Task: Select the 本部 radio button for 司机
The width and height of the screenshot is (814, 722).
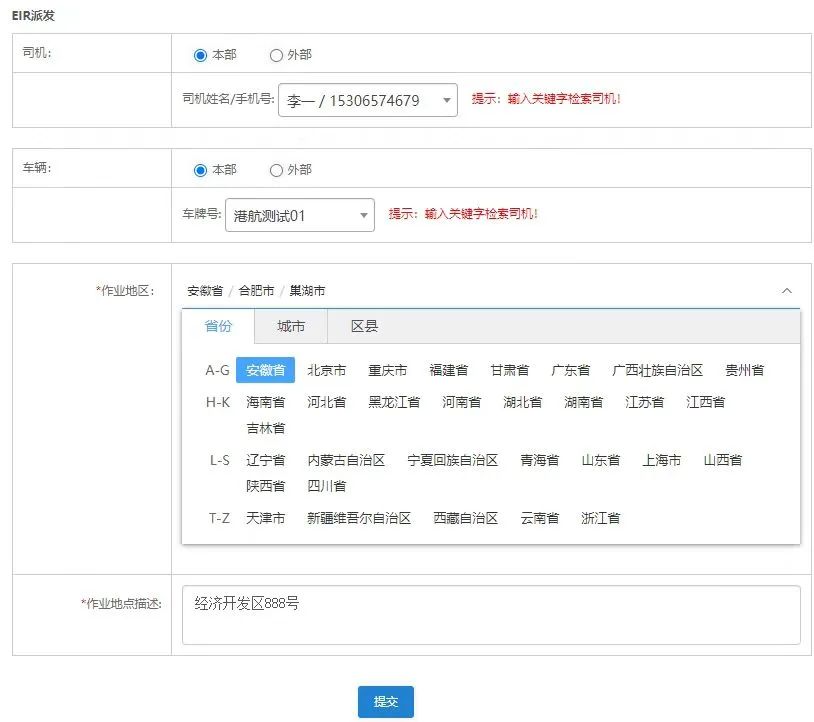Action: (211, 55)
